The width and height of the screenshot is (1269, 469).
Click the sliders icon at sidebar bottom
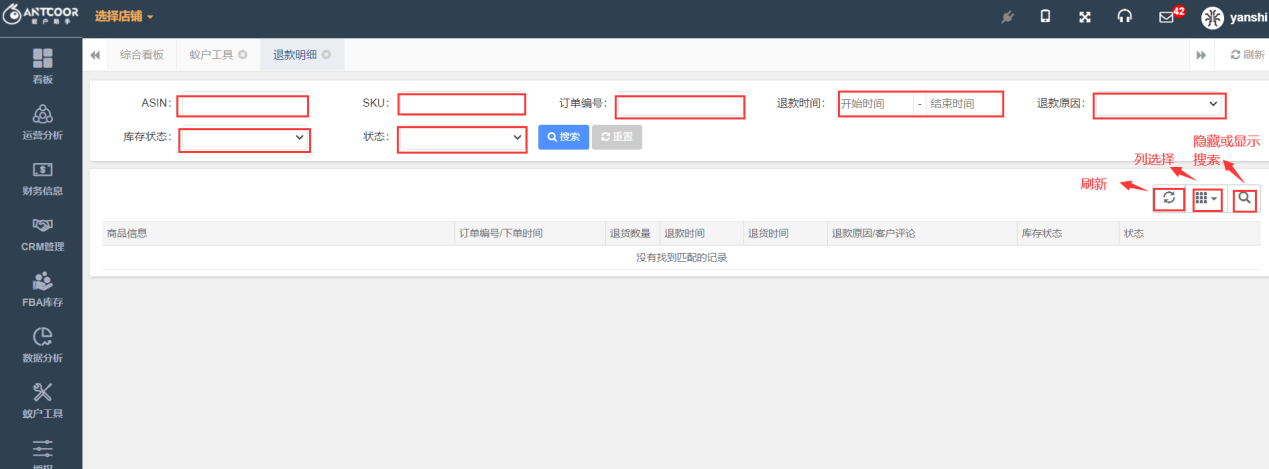pos(42,447)
